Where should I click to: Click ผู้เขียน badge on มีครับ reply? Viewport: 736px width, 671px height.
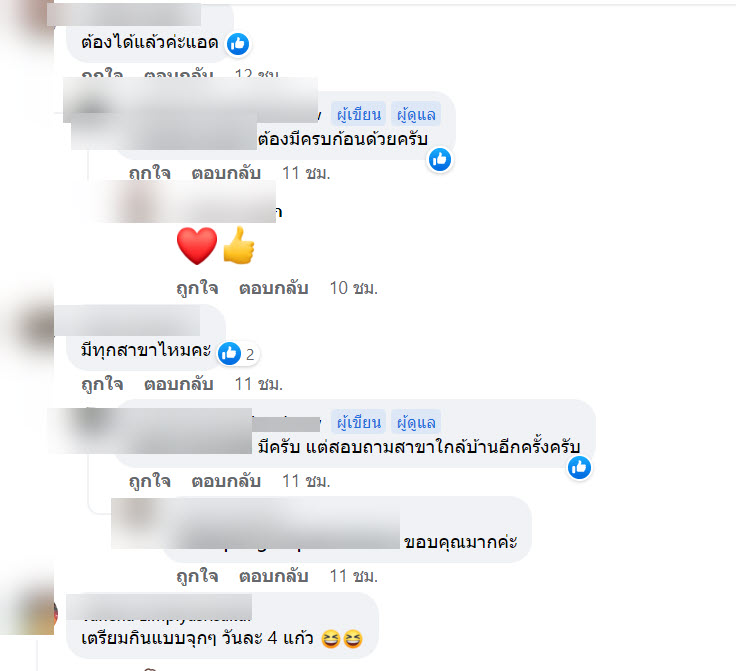(x=359, y=422)
